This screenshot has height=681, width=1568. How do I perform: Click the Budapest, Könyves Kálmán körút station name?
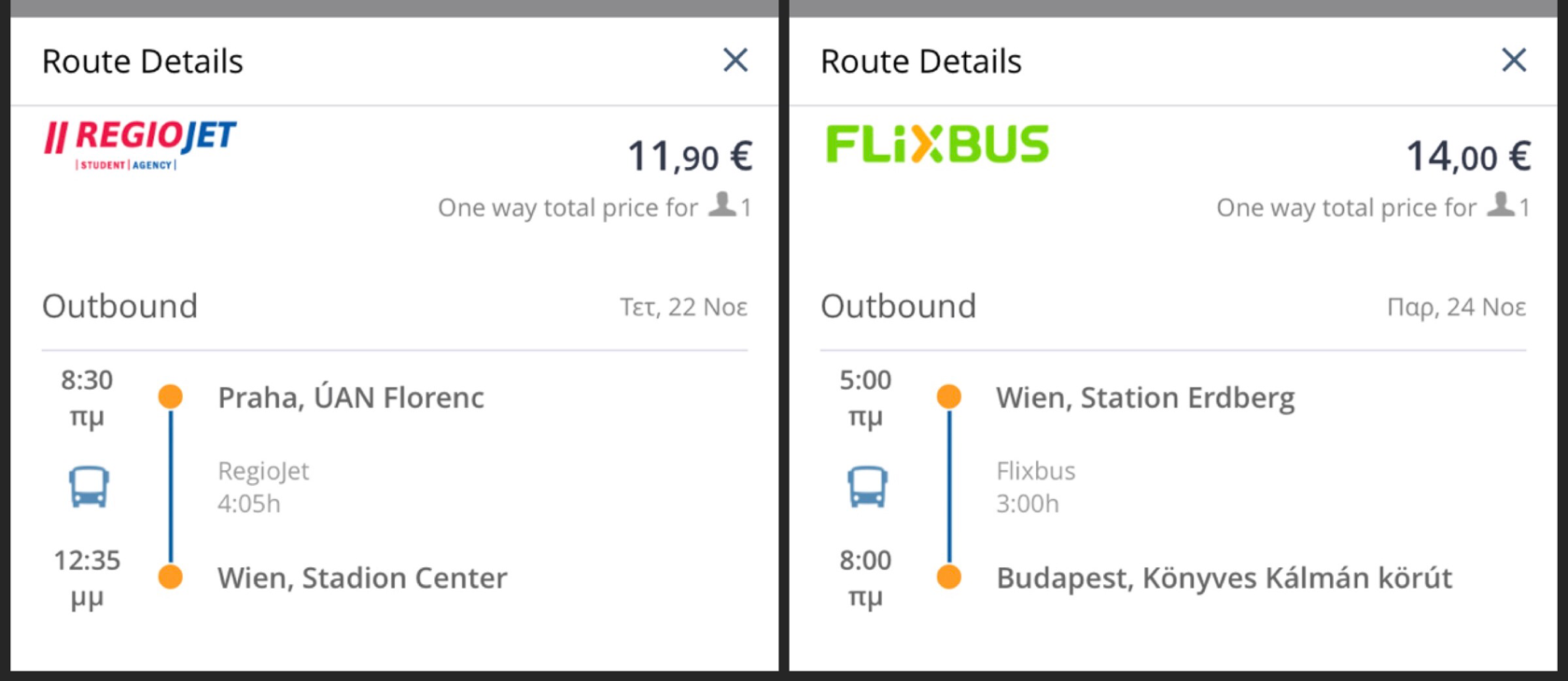(x=1225, y=578)
